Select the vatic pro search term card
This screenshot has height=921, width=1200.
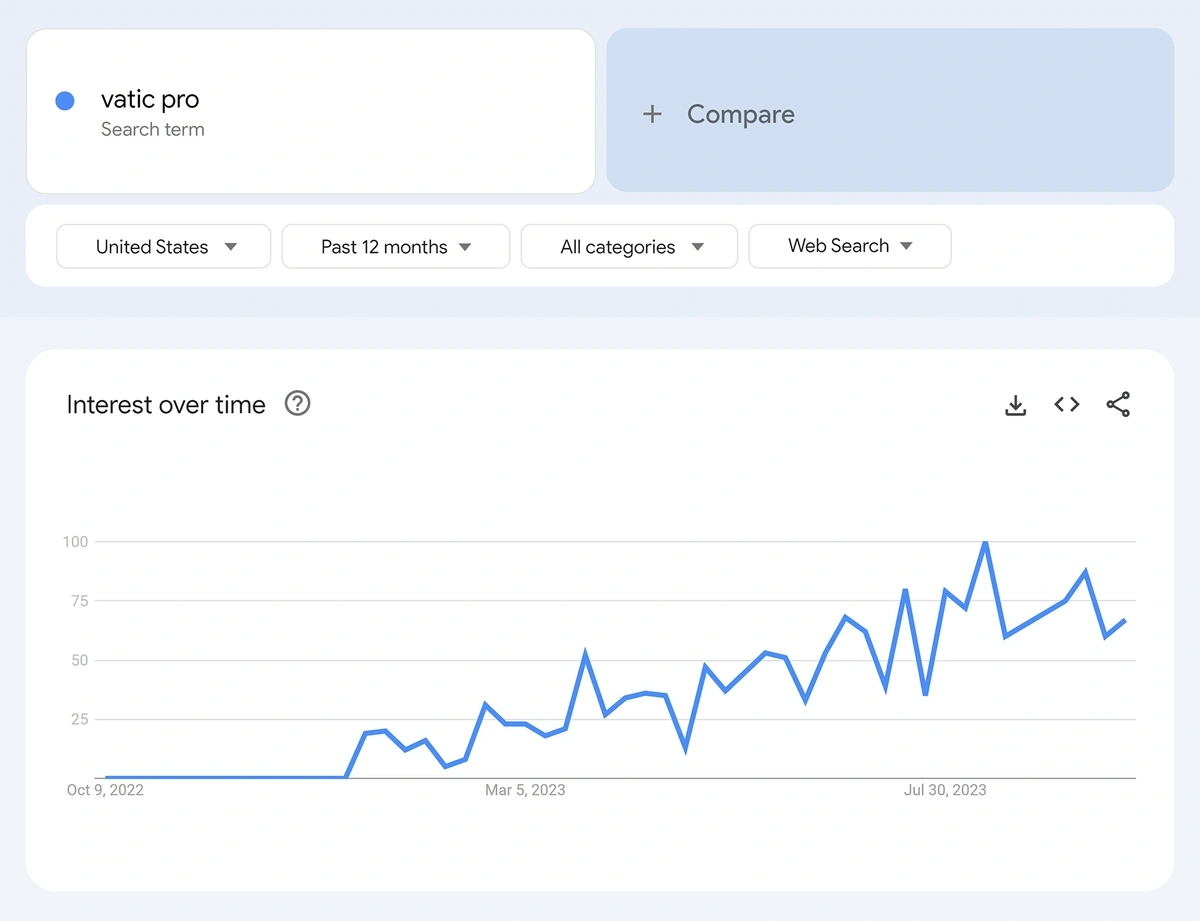311,110
